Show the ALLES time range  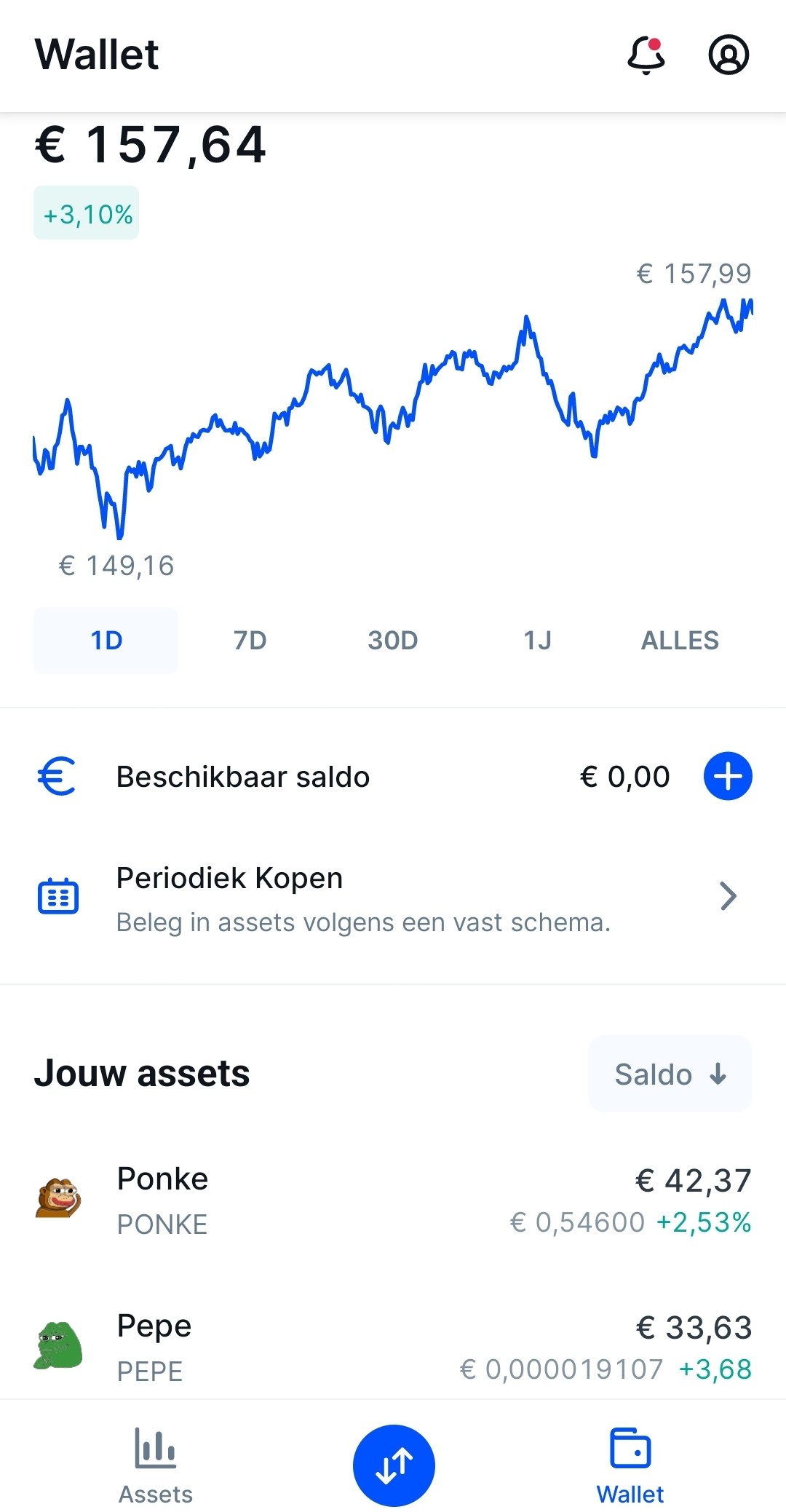(x=680, y=641)
